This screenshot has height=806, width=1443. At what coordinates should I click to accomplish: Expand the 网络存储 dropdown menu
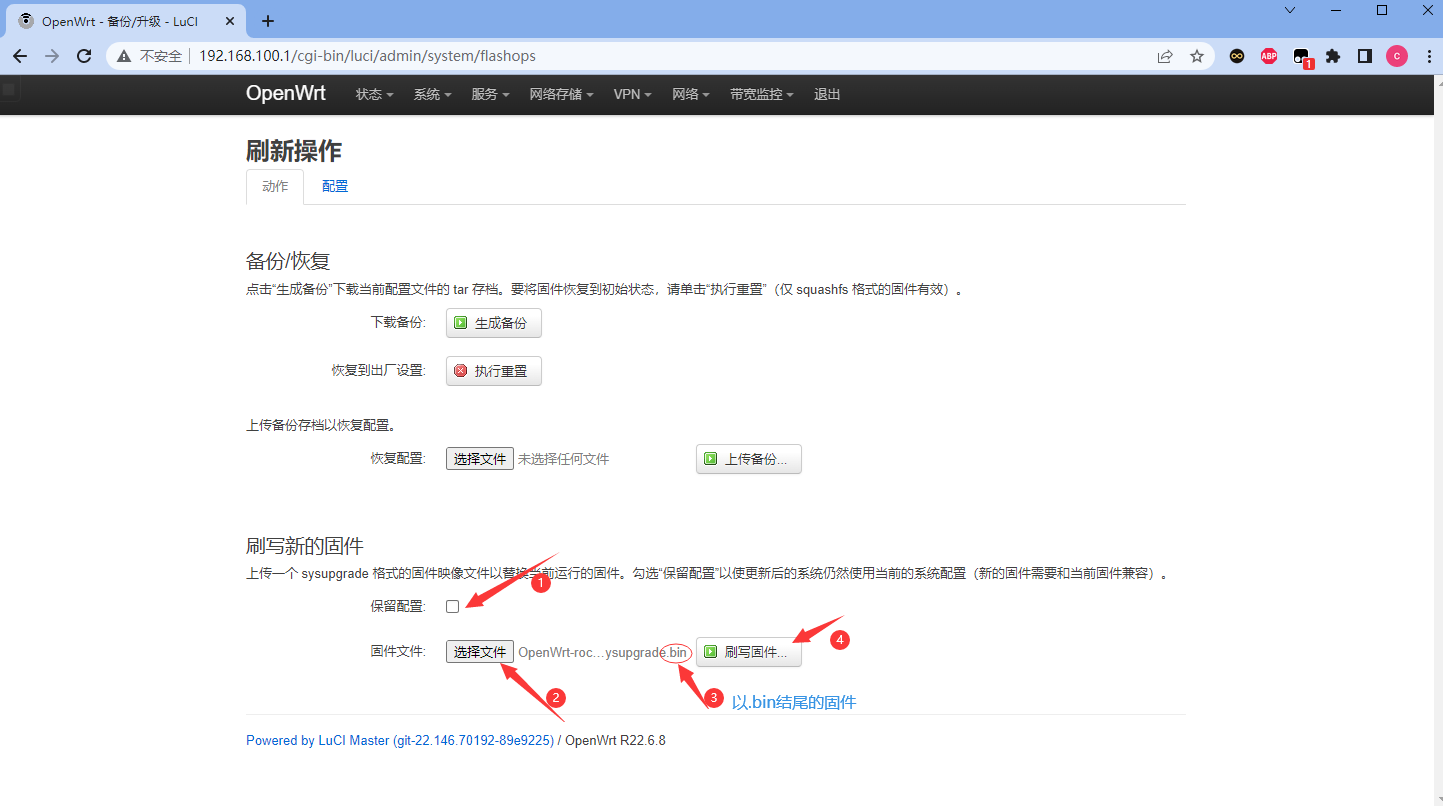pyautogui.click(x=562, y=94)
